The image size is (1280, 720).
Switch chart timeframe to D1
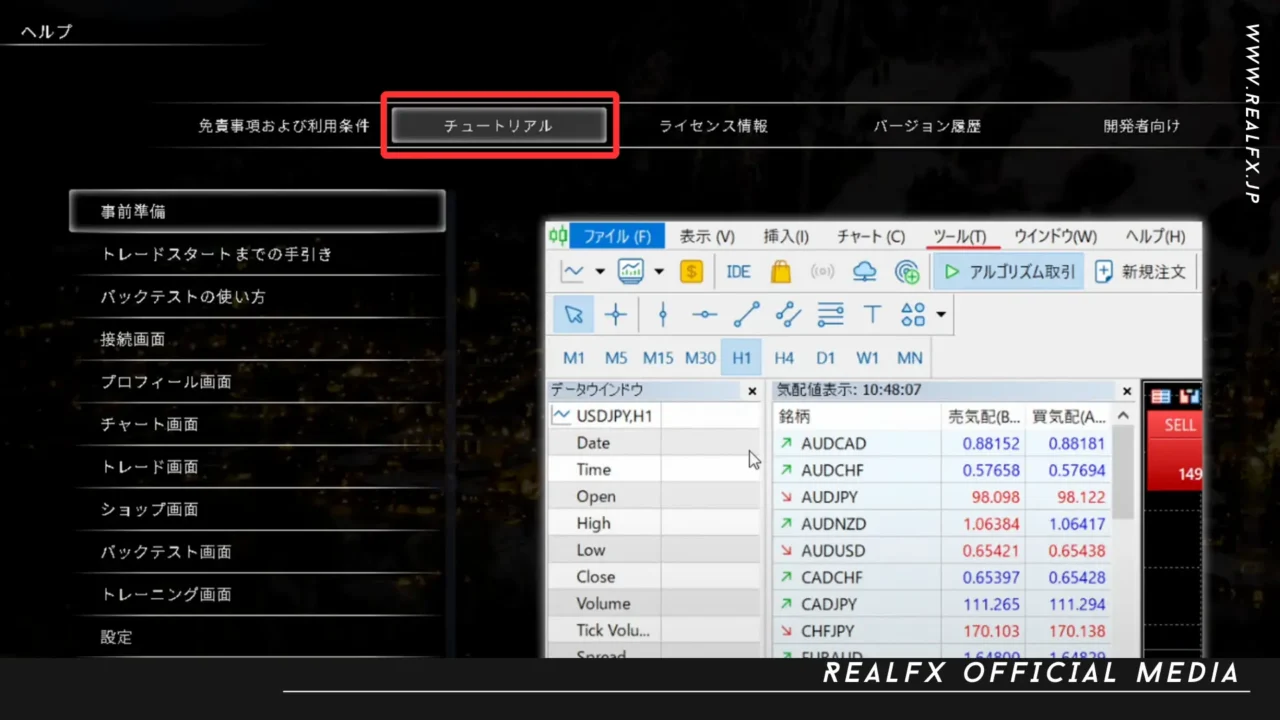826,357
